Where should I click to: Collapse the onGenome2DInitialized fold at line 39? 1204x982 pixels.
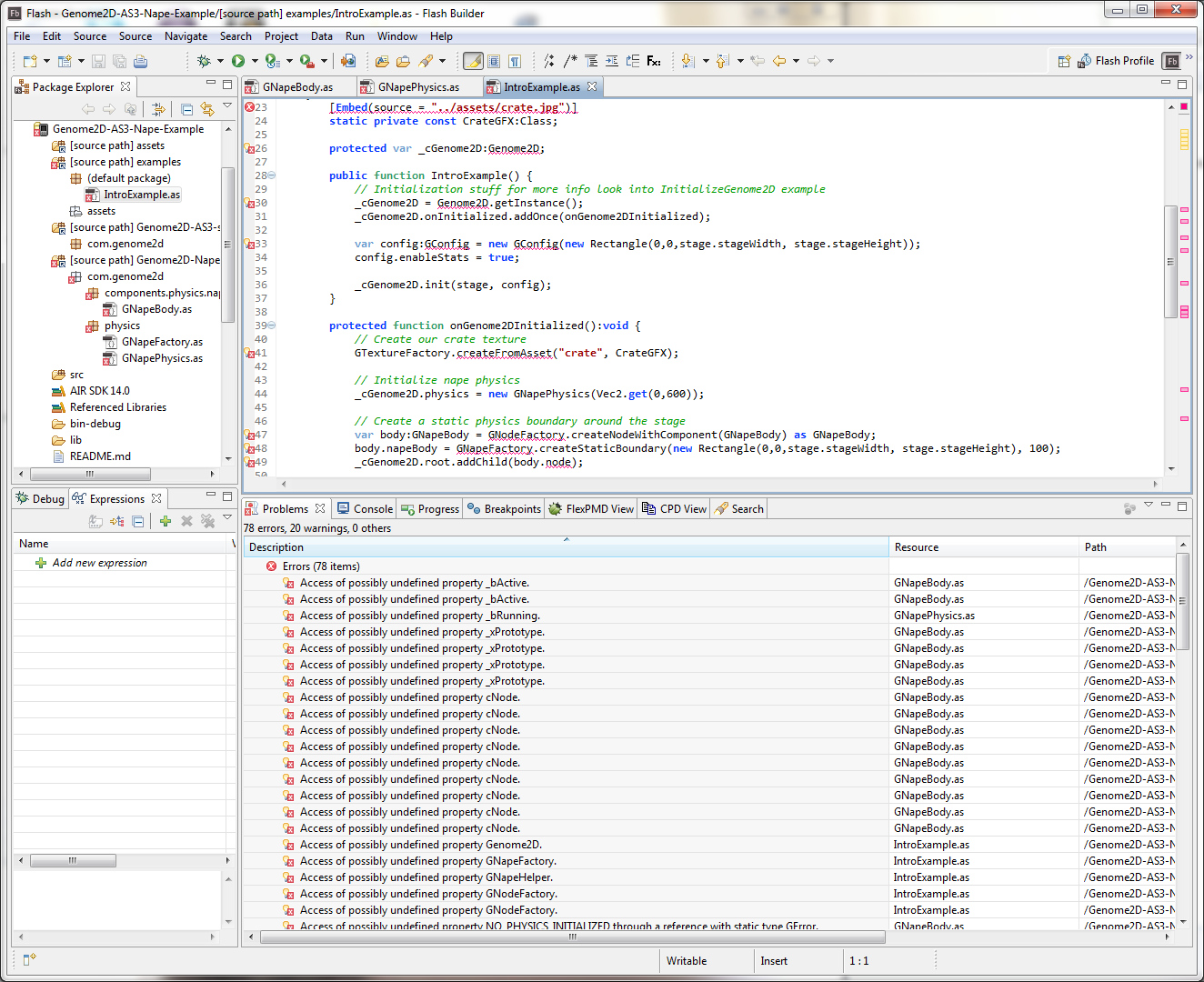point(272,326)
